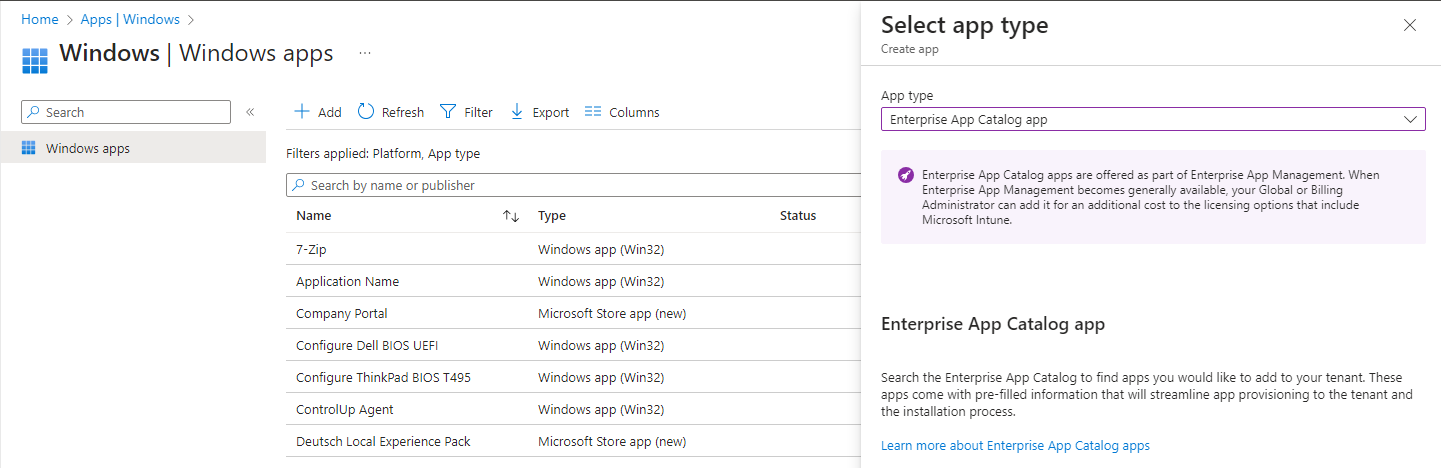The image size is (1441, 468).
Task: Export the app list
Action: coord(540,112)
